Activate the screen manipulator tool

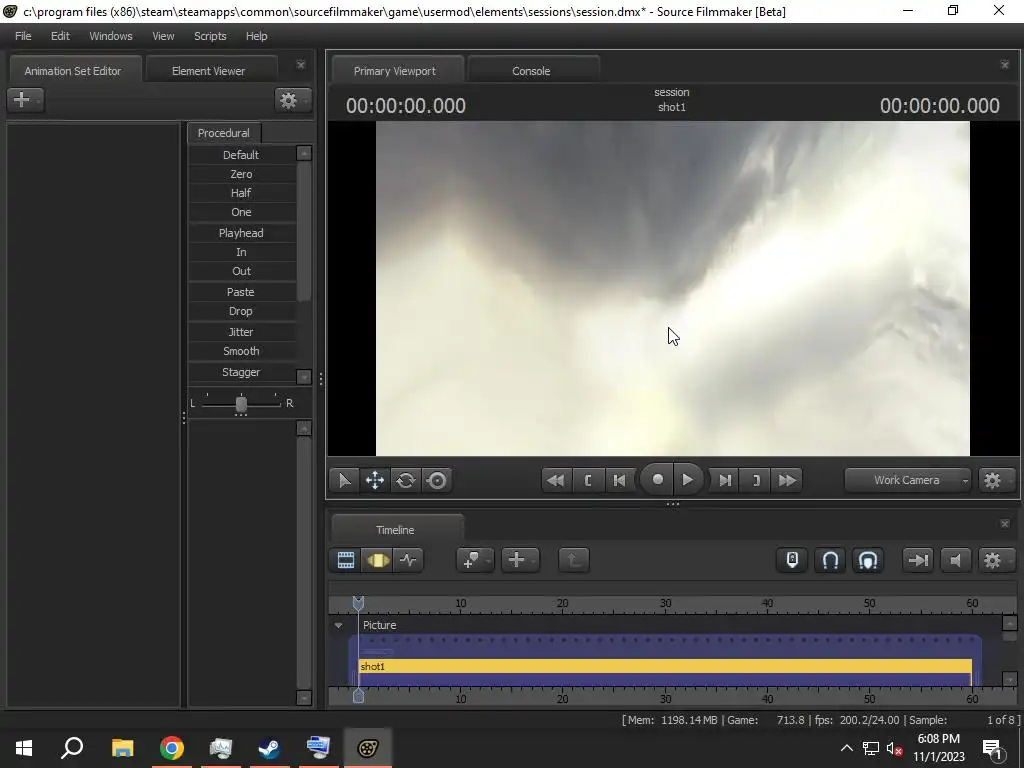pos(437,481)
